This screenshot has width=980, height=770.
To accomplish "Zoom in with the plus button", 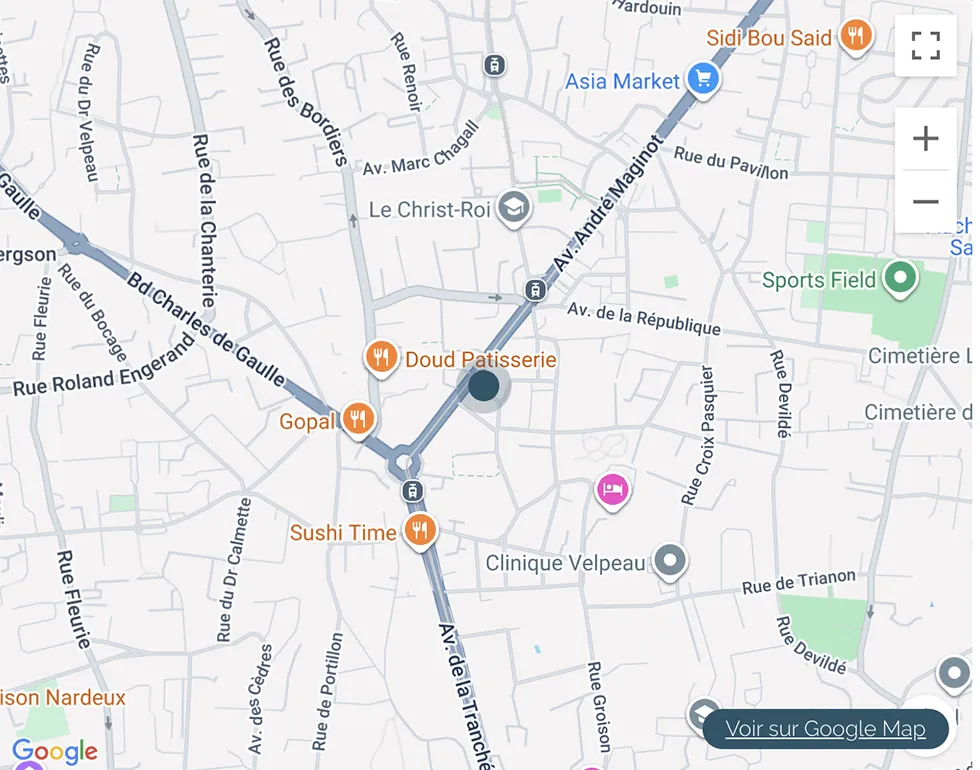I will point(926,138).
